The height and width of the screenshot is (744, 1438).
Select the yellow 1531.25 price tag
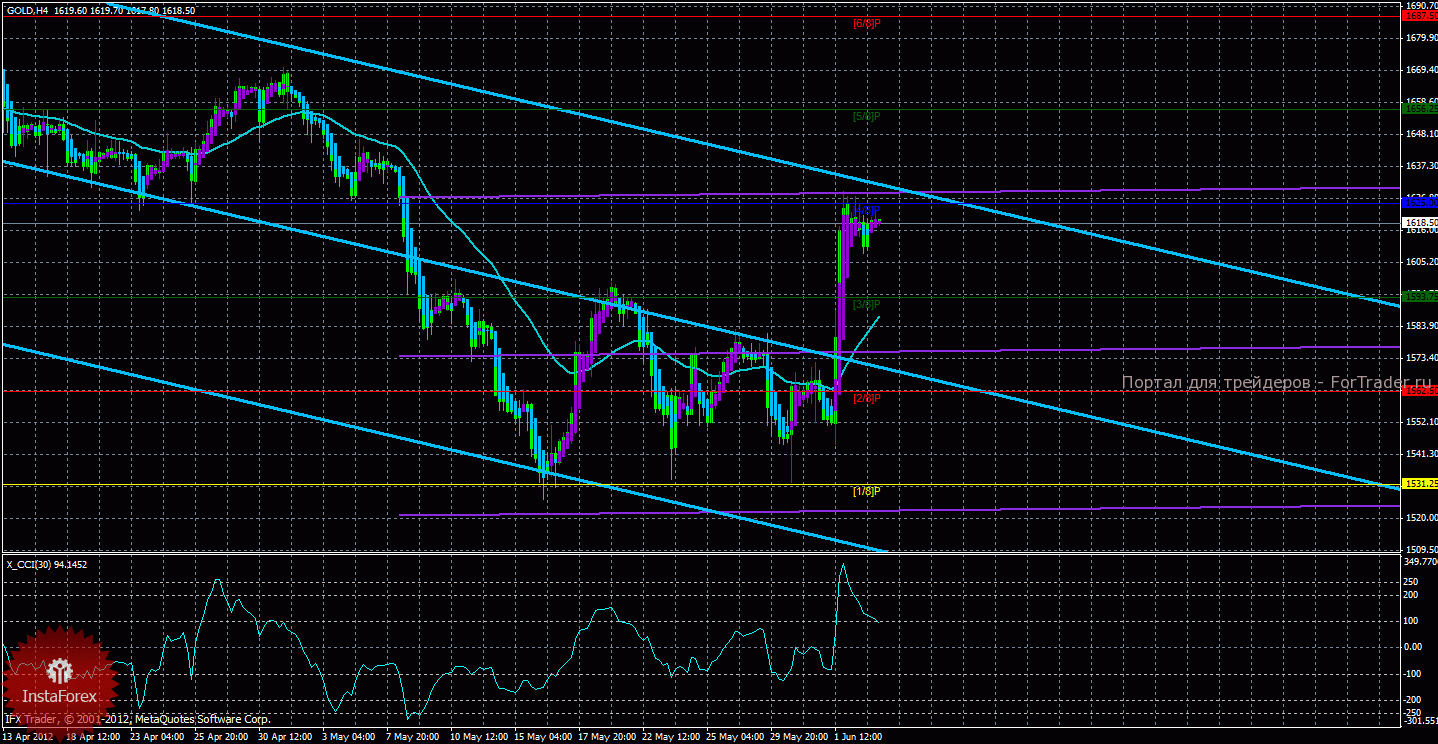[x=1419, y=484]
